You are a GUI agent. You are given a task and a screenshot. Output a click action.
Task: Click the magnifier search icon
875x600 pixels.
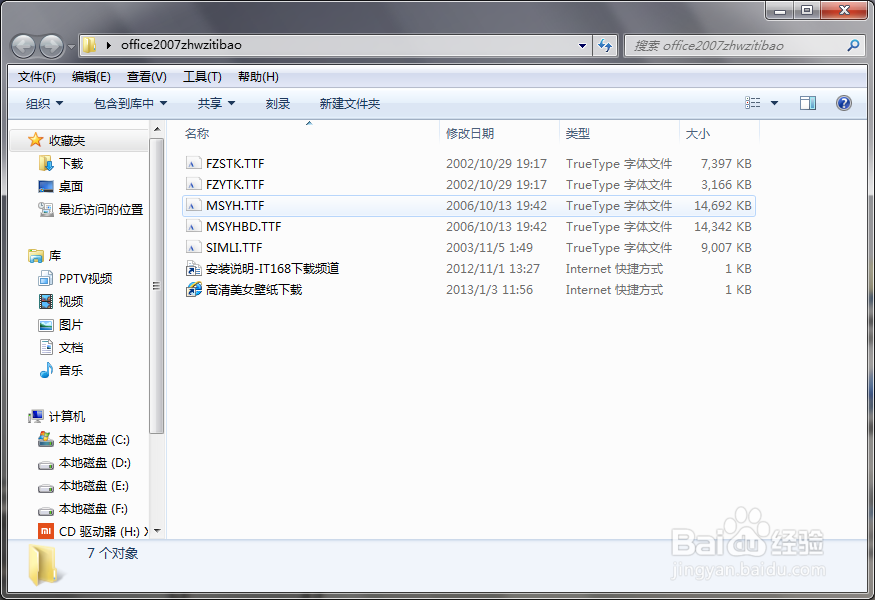[x=853, y=45]
